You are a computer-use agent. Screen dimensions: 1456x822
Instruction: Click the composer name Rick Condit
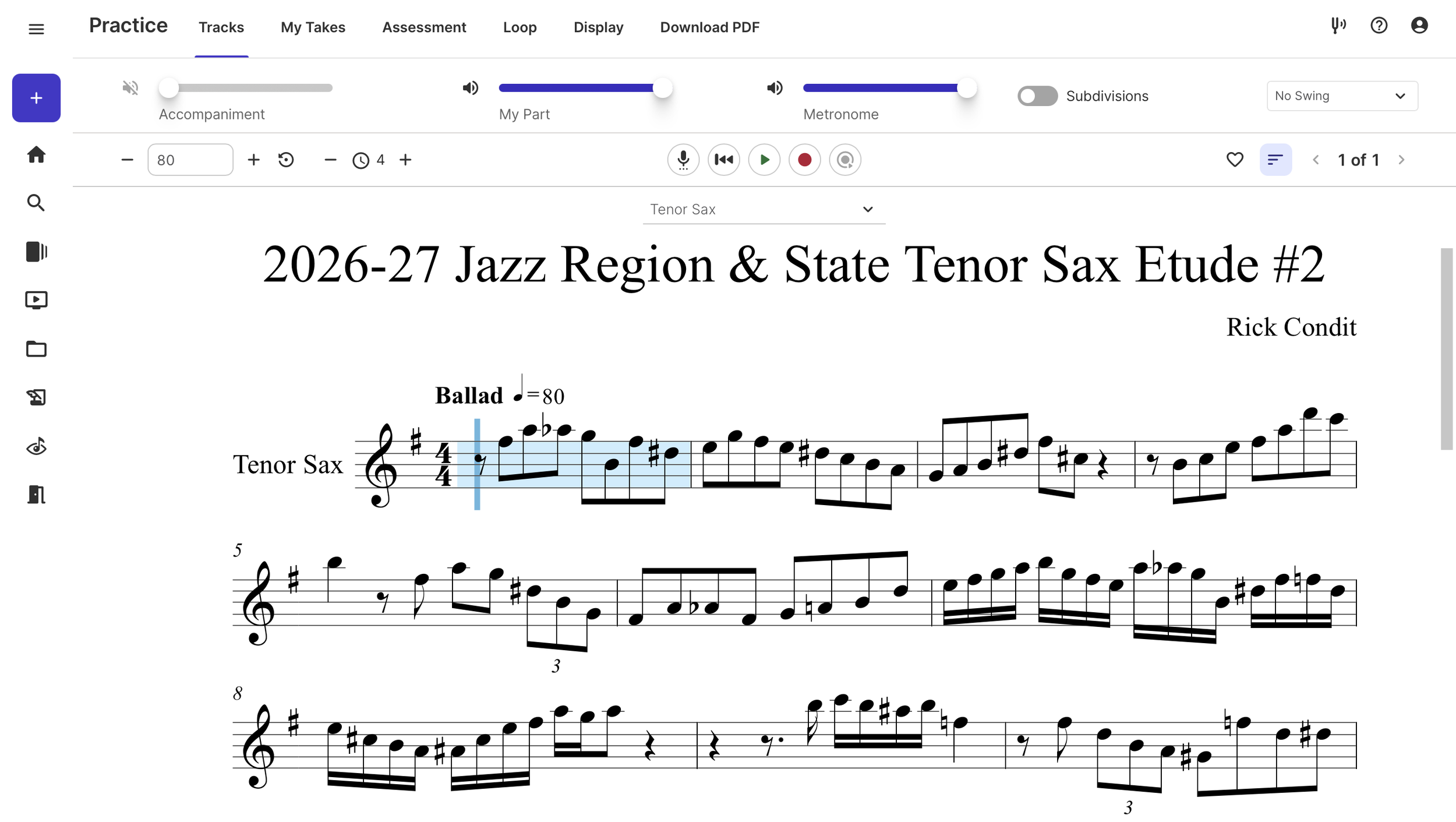[x=1291, y=327]
